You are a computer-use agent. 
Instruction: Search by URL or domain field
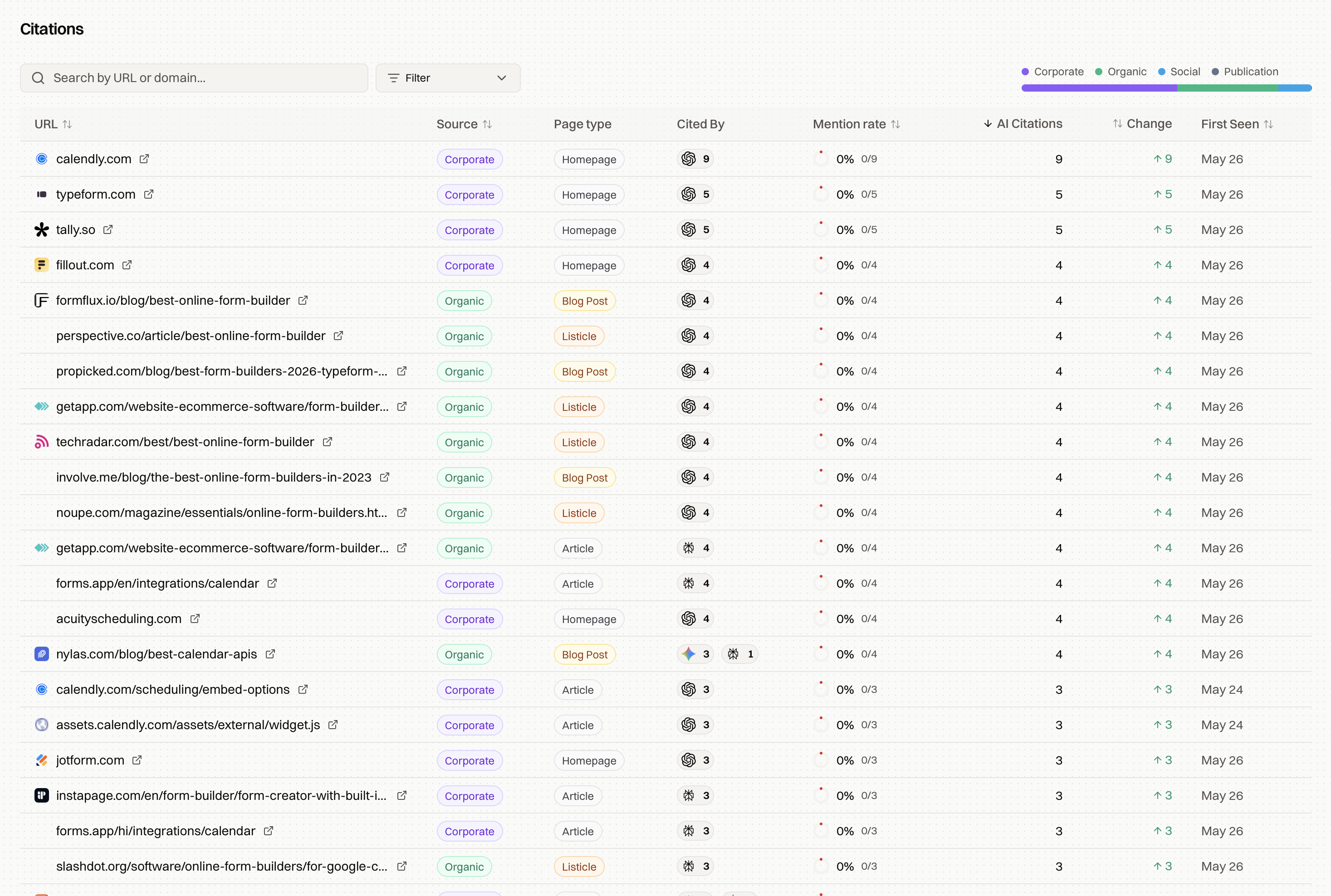pos(194,78)
